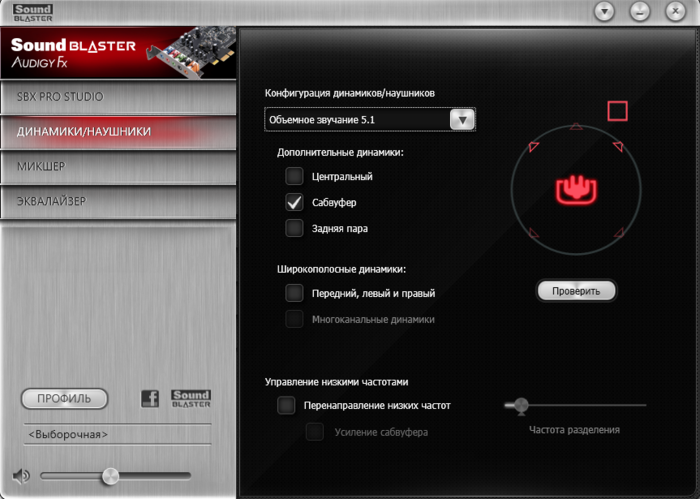Click the subwoofer square icon
Viewport: 700px width, 499px height.
pos(617,111)
